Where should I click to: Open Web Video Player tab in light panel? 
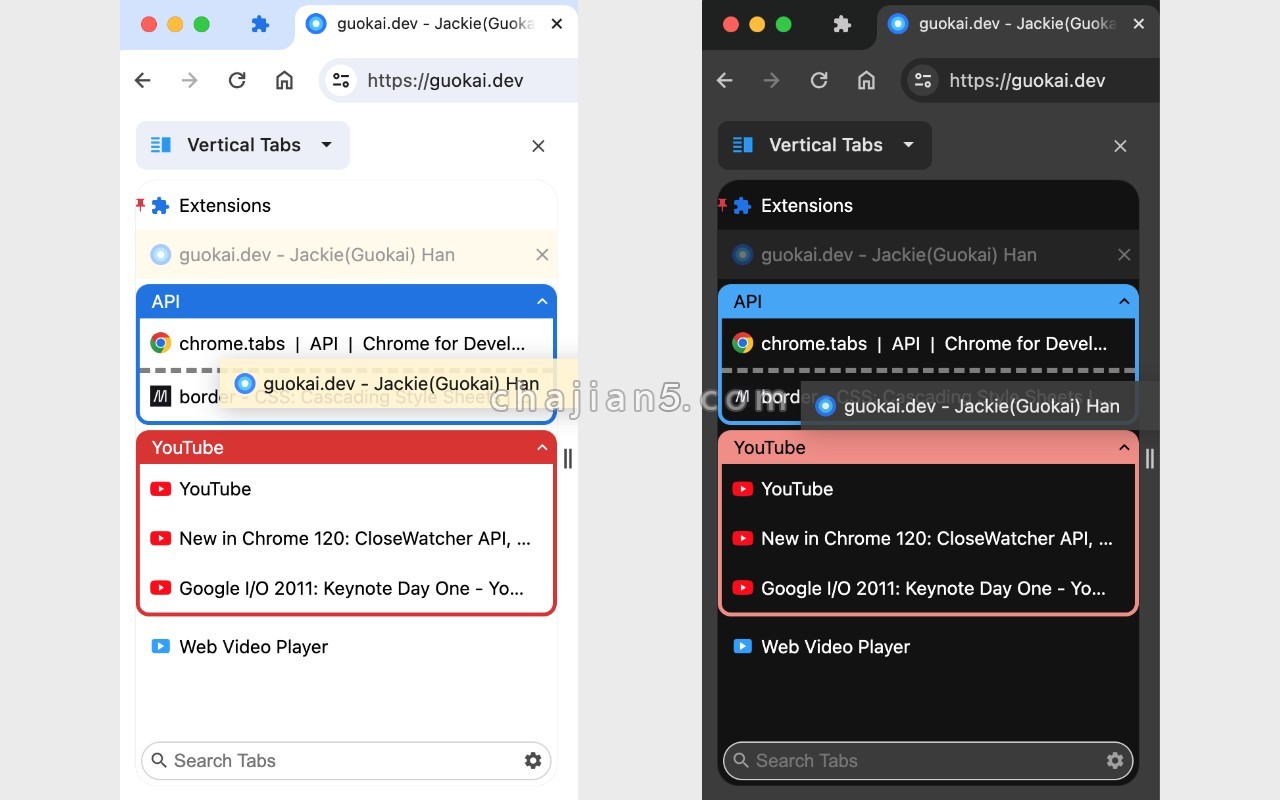pyautogui.click(x=346, y=647)
